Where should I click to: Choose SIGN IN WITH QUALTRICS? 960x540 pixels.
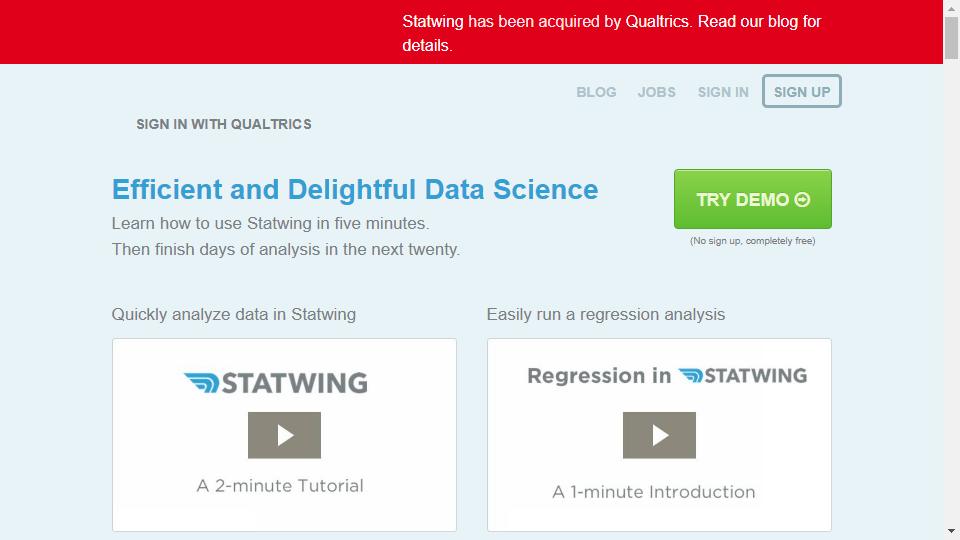[223, 124]
